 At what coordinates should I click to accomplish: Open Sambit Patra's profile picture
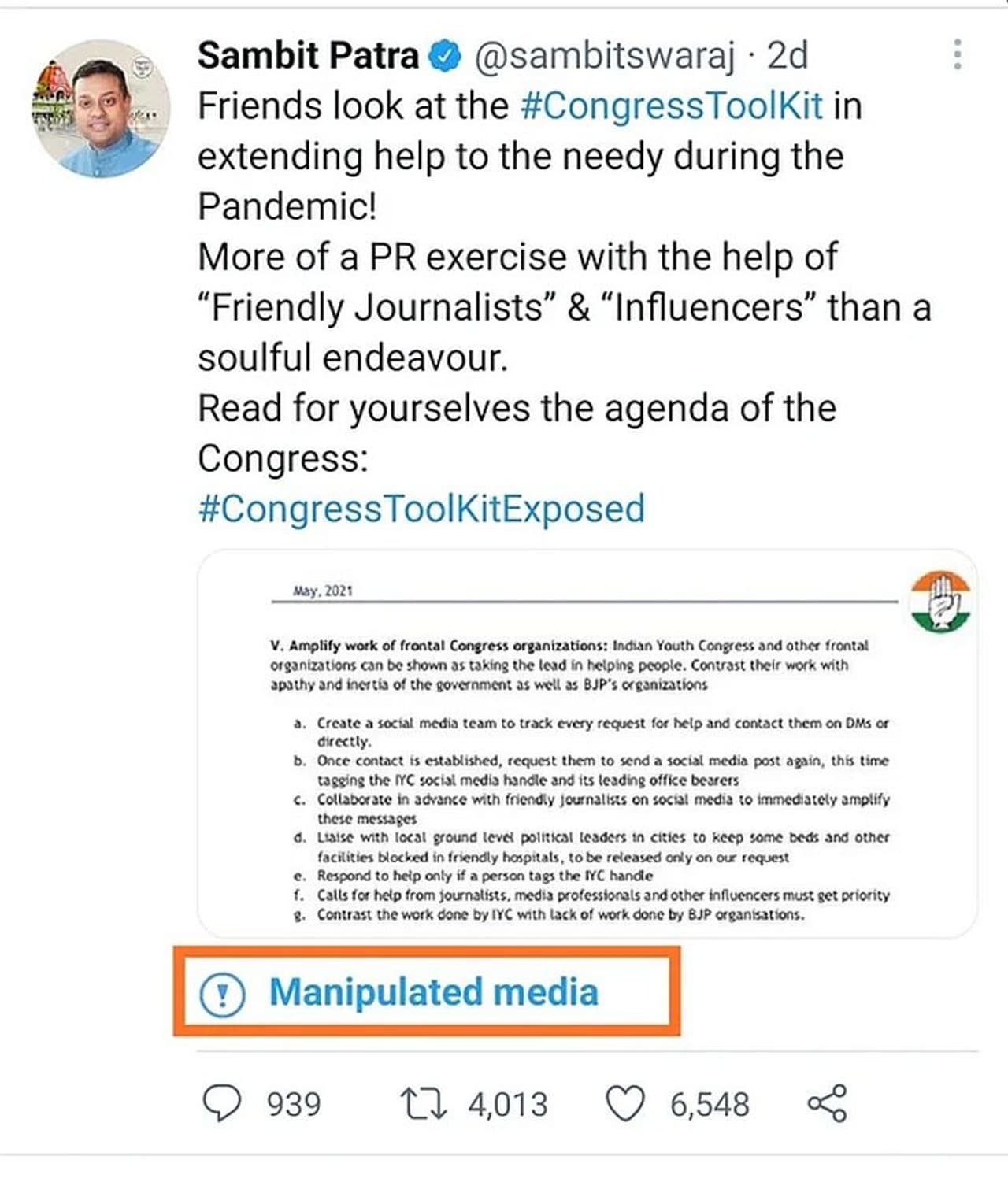point(101,109)
